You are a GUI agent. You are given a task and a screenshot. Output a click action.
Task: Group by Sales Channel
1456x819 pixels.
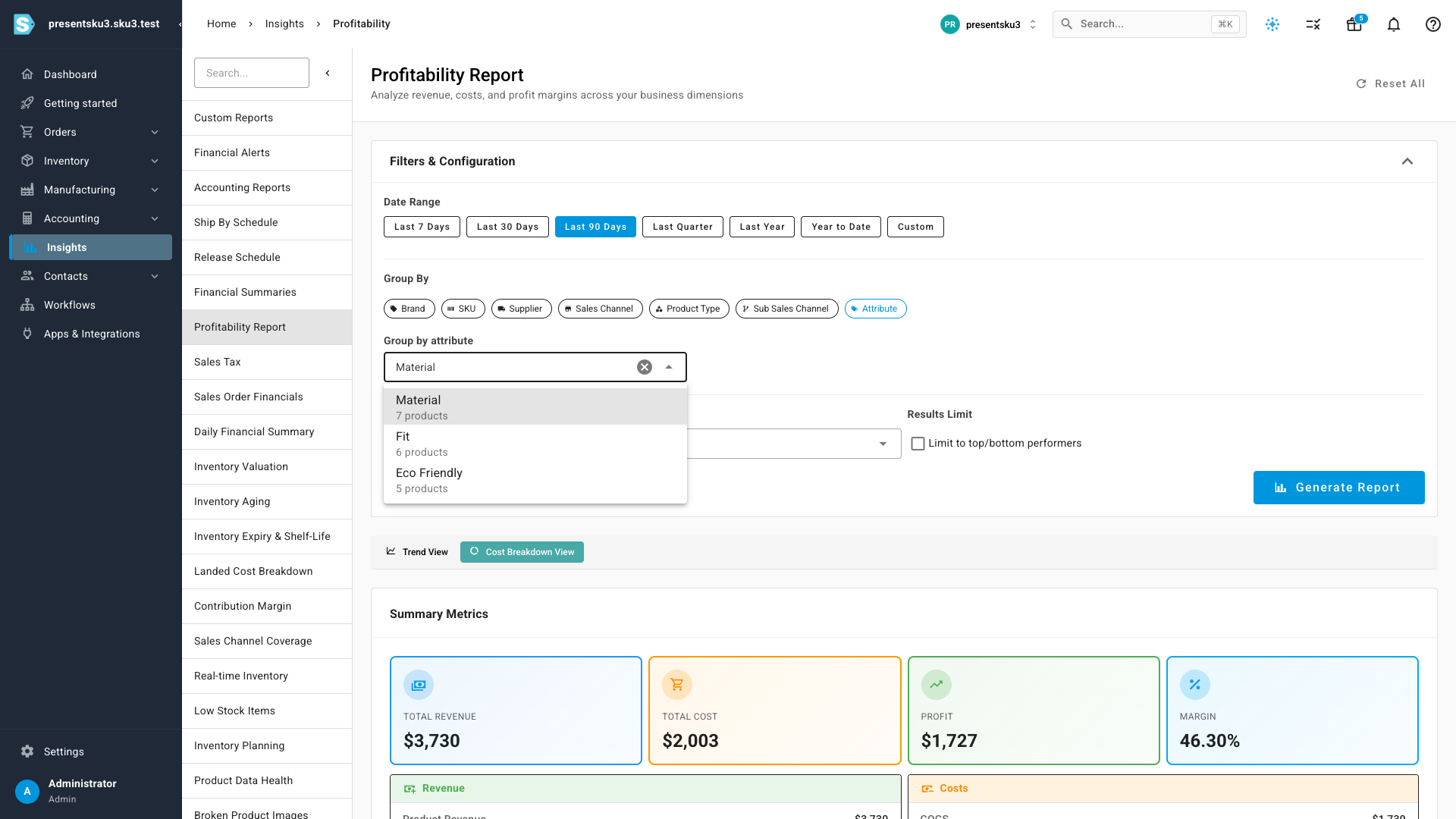tap(601, 309)
